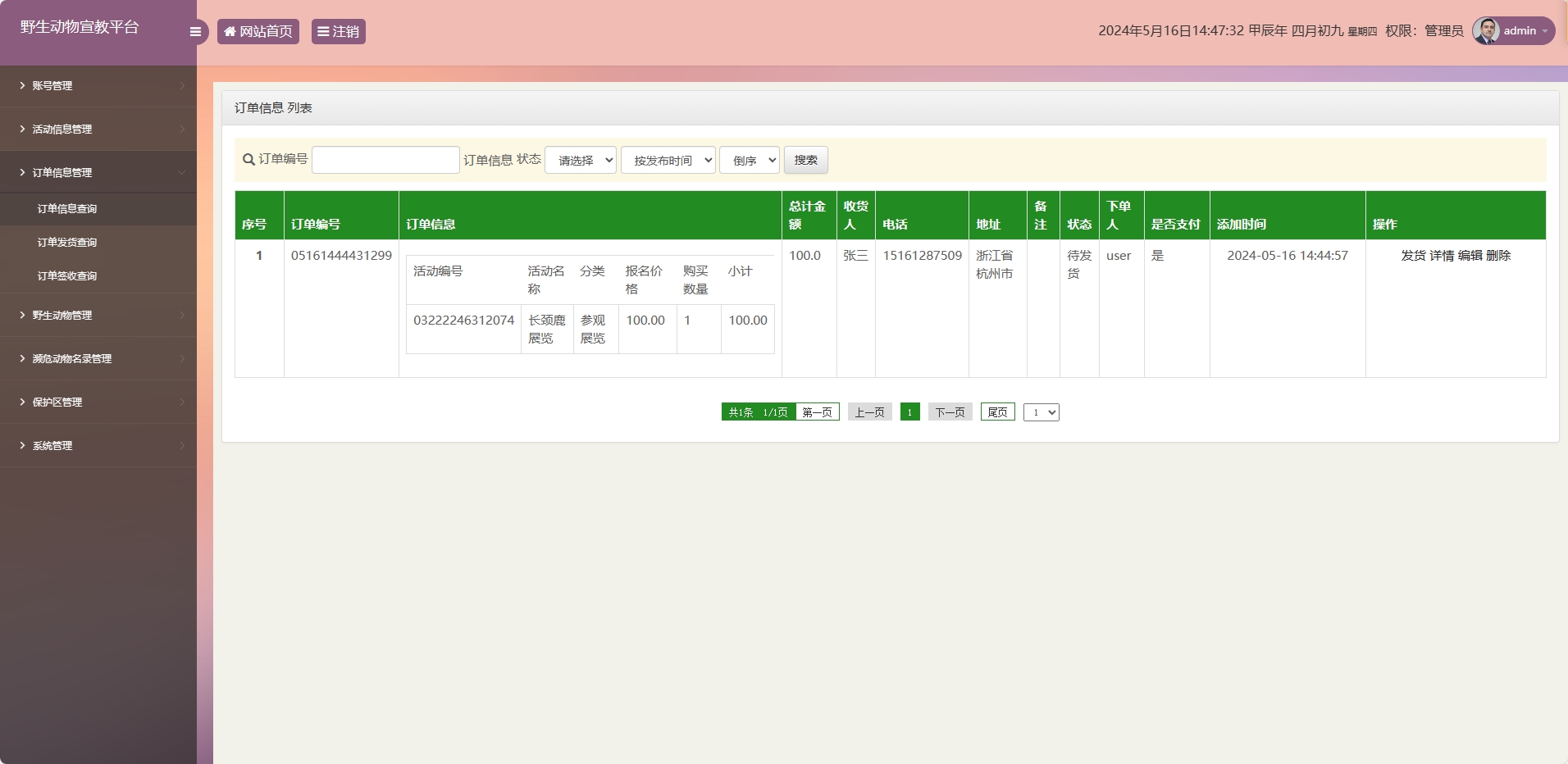This screenshot has height=764, width=1568.
Task: Click the admin user avatar
Action: tap(1486, 31)
